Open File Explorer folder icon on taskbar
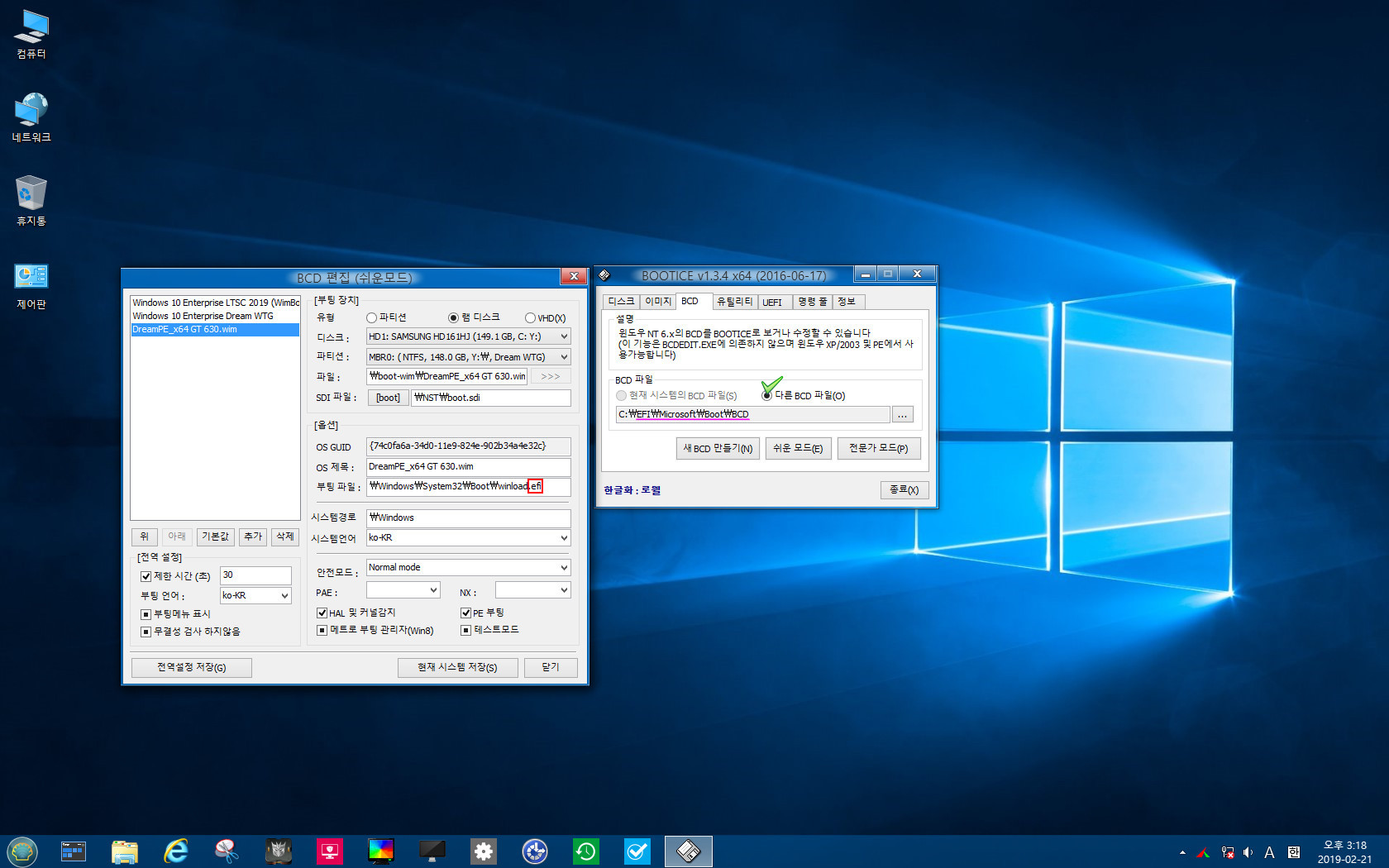This screenshot has width=1389, height=868. [x=125, y=851]
